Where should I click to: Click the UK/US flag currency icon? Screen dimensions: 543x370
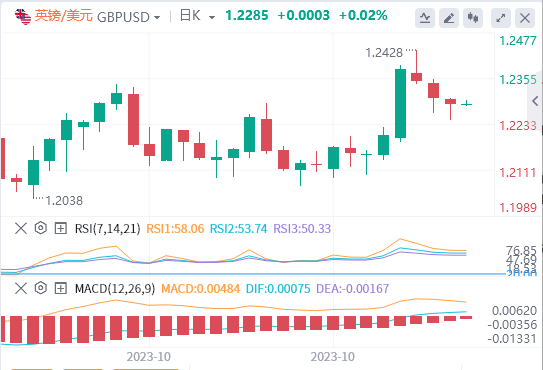click(x=23, y=17)
